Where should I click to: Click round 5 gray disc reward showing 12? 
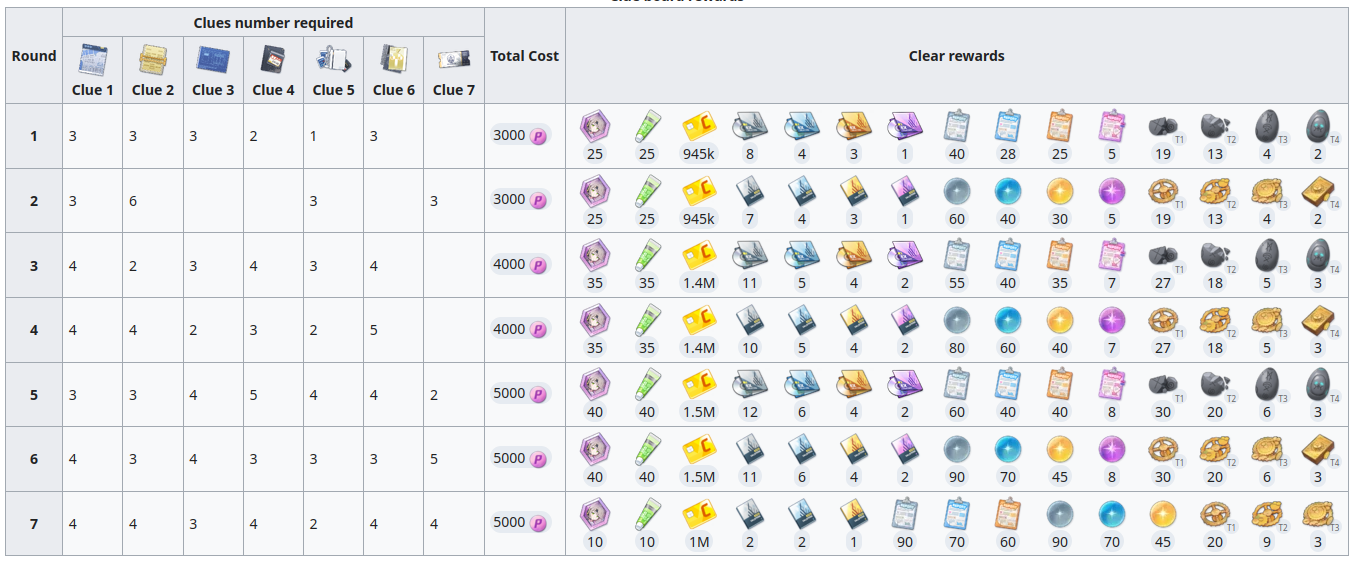coord(750,383)
